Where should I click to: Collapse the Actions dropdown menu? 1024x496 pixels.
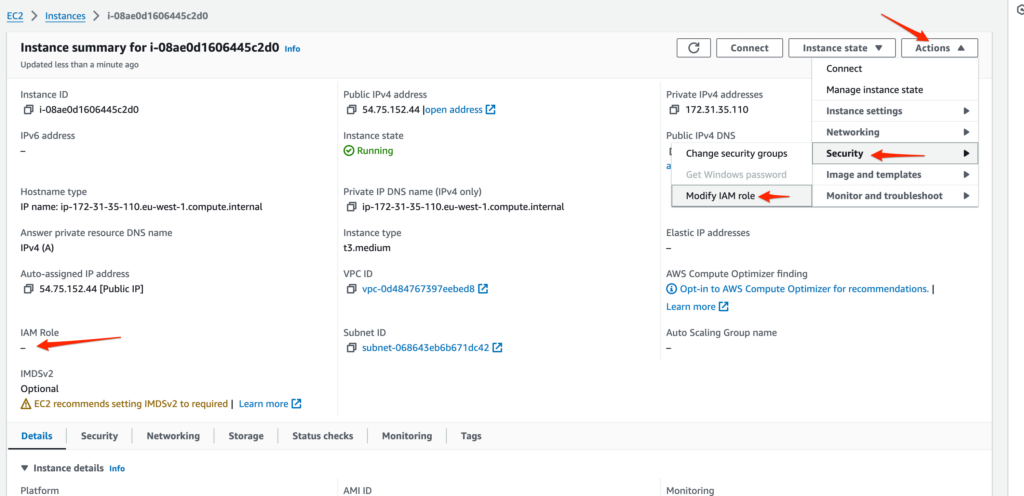(x=939, y=48)
